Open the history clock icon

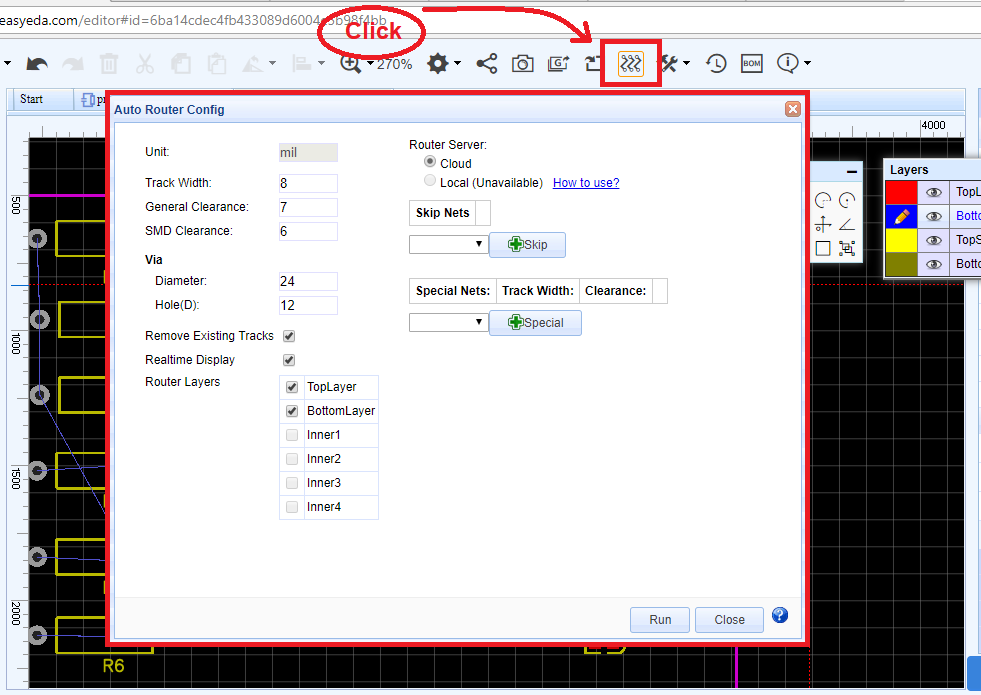pos(715,62)
